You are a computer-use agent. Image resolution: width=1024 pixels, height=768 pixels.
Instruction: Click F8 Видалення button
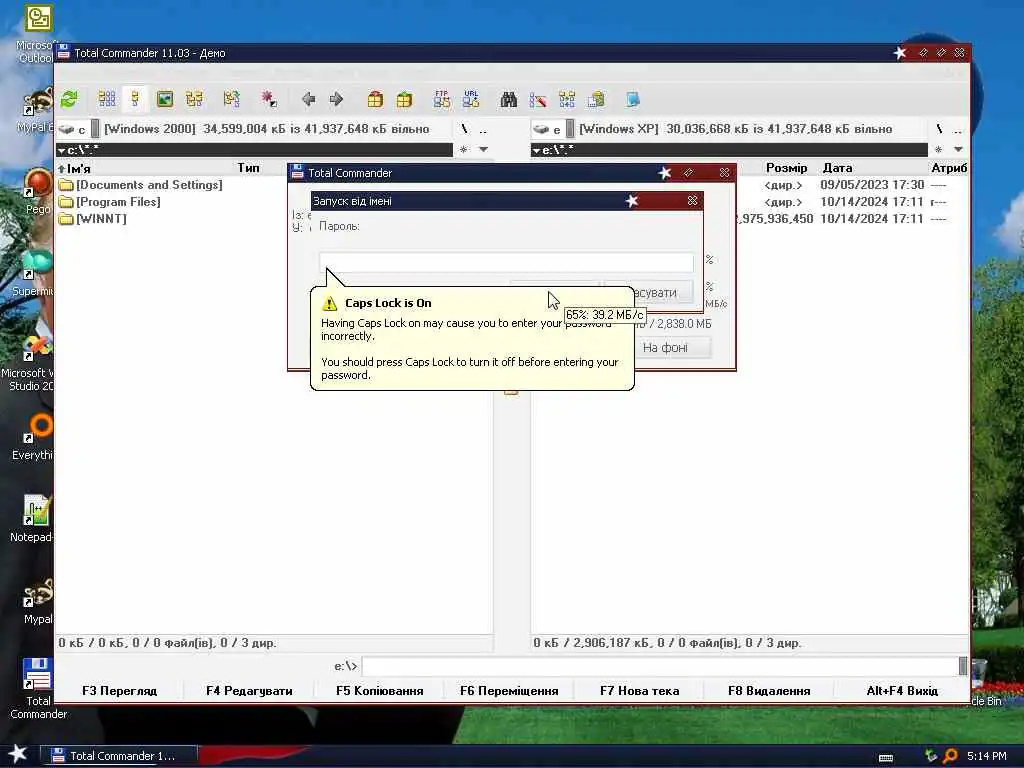[x=769, y=690]
